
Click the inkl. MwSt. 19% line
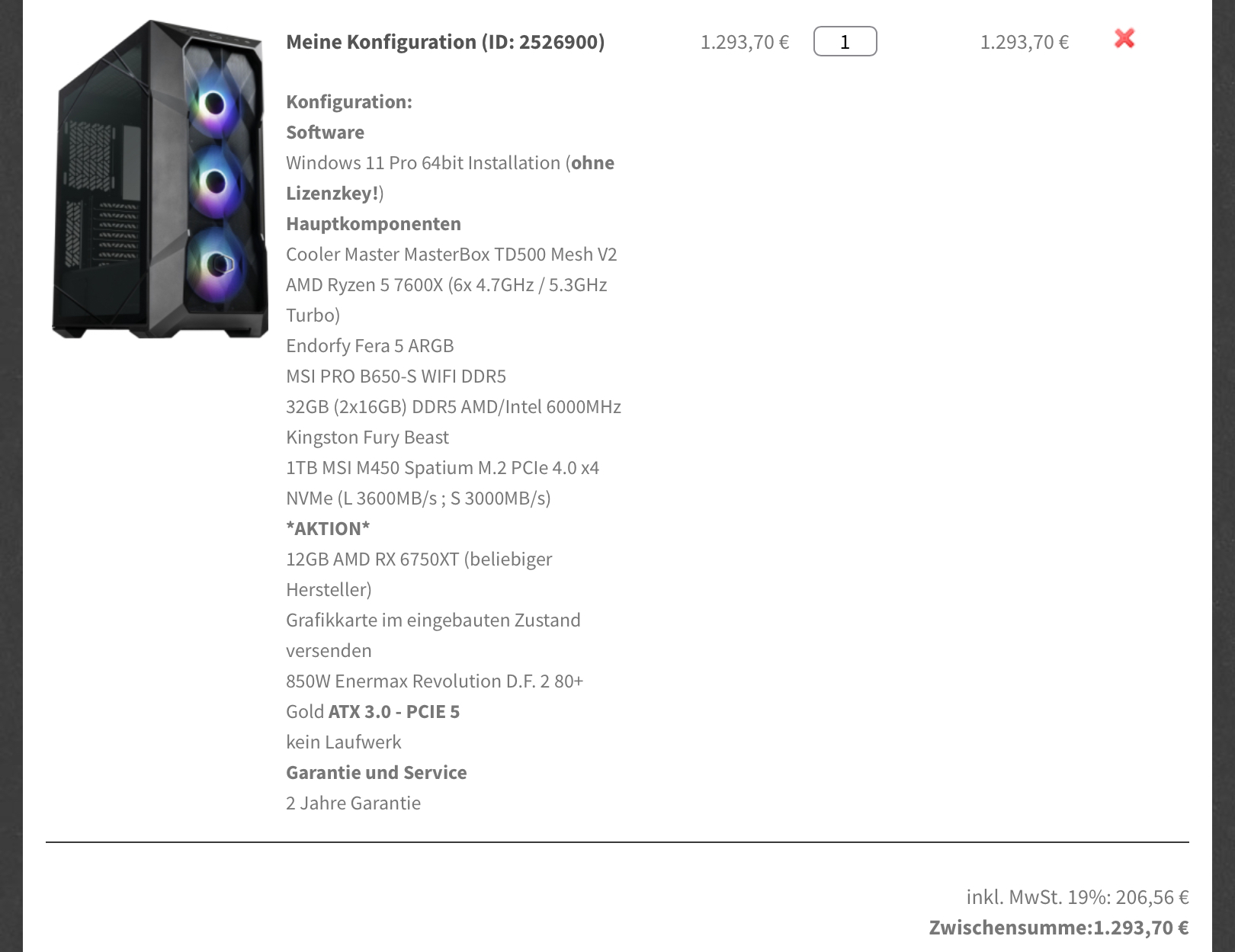[x=1077, y=897]
